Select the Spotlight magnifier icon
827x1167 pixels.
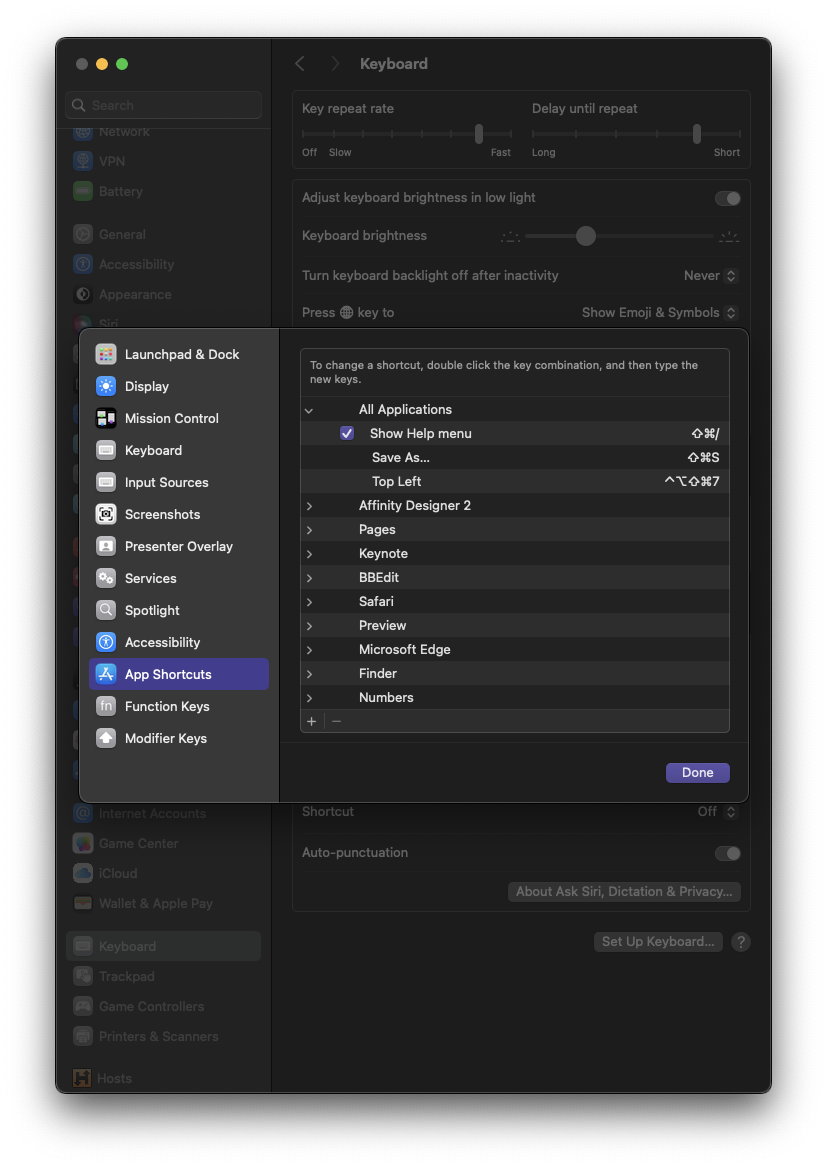click(x=106, y=610)
